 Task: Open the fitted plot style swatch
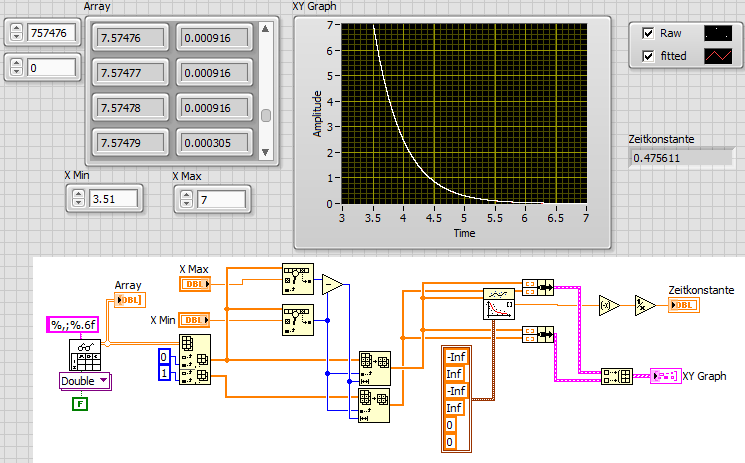[x=718, y=56]
